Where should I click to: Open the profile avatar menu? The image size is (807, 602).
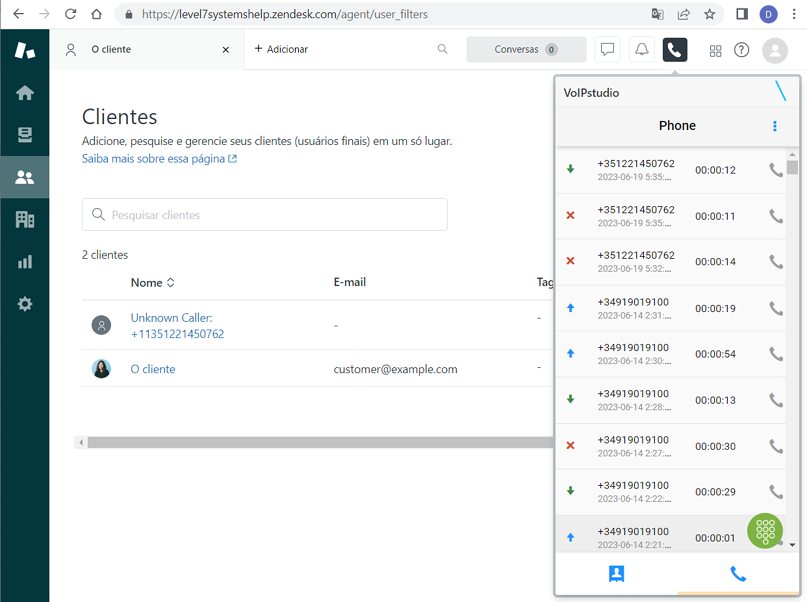775,51
